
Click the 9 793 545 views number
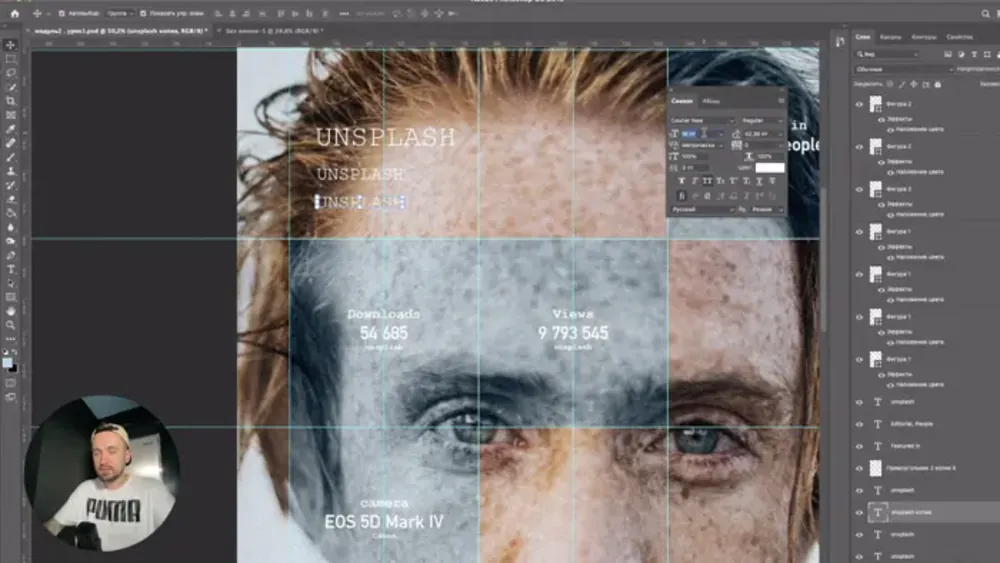tap(573, 333)
